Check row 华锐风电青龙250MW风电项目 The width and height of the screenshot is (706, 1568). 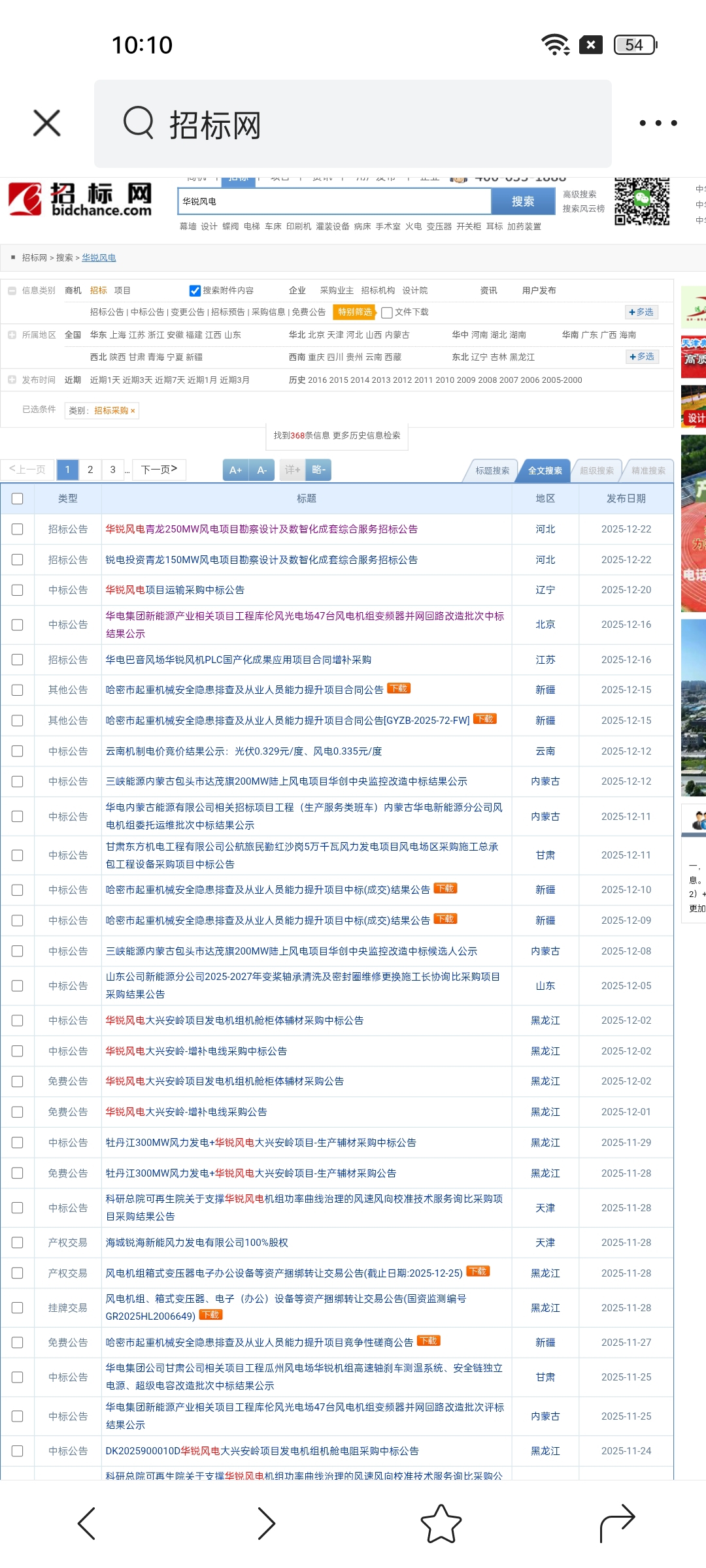point(18,529)
